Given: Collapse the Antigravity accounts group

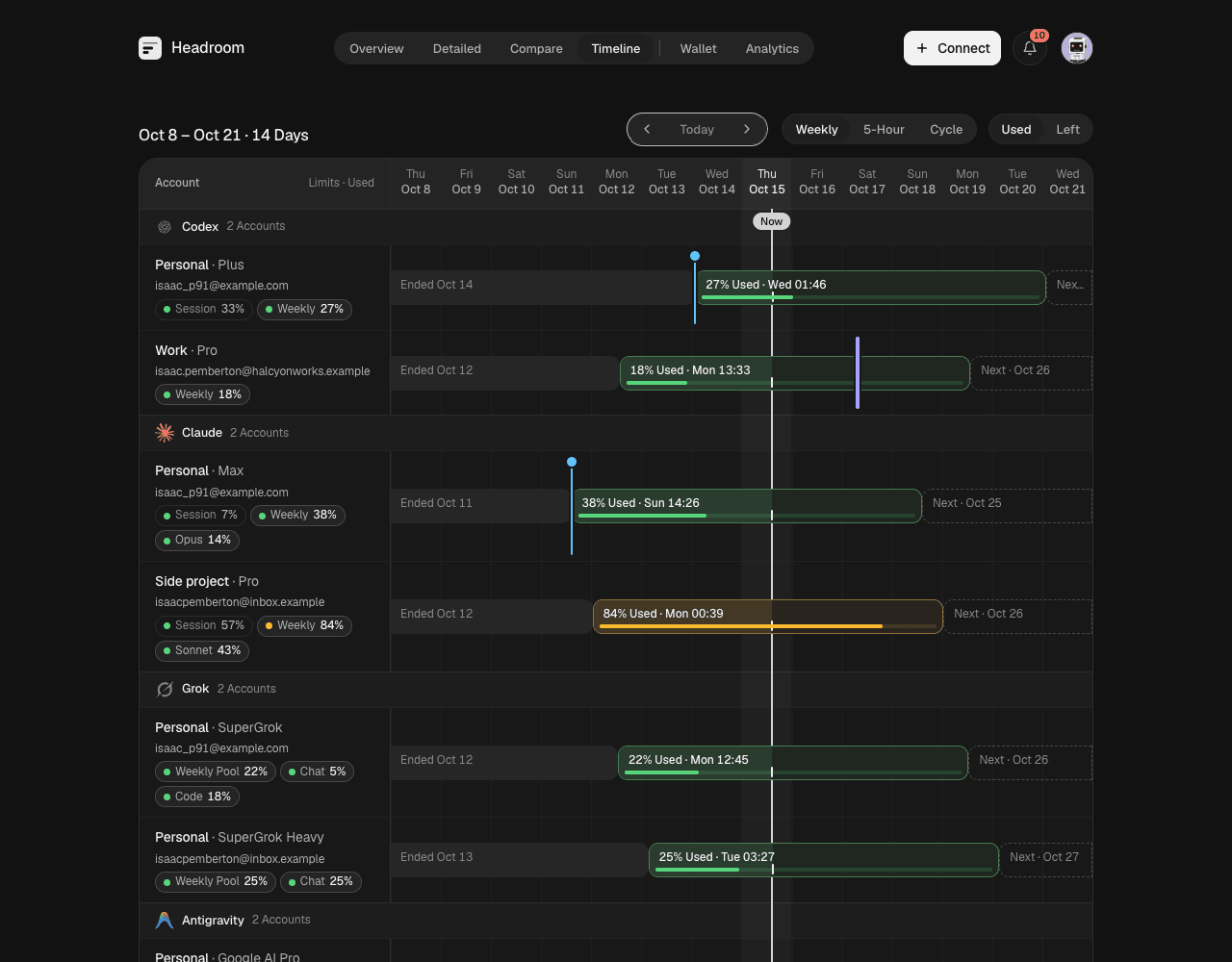Looking at the screenshot, I should tap(616, 921).
